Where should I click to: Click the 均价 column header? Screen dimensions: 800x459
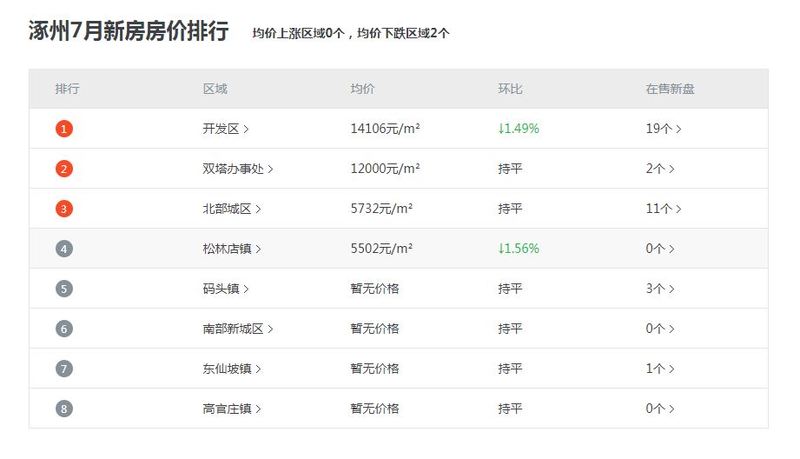(362, 89)
